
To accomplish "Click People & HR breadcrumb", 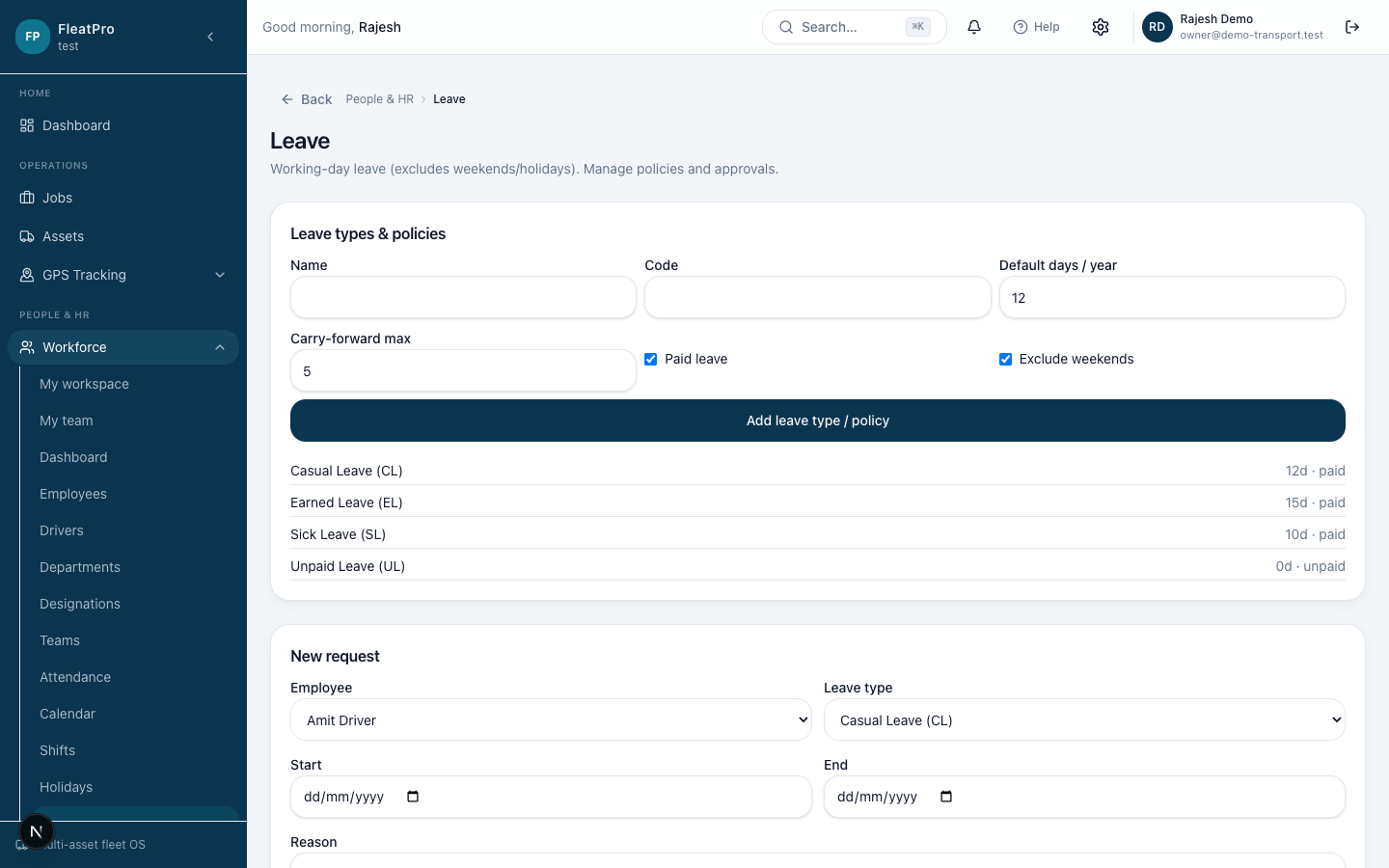I will coord(379,99).
